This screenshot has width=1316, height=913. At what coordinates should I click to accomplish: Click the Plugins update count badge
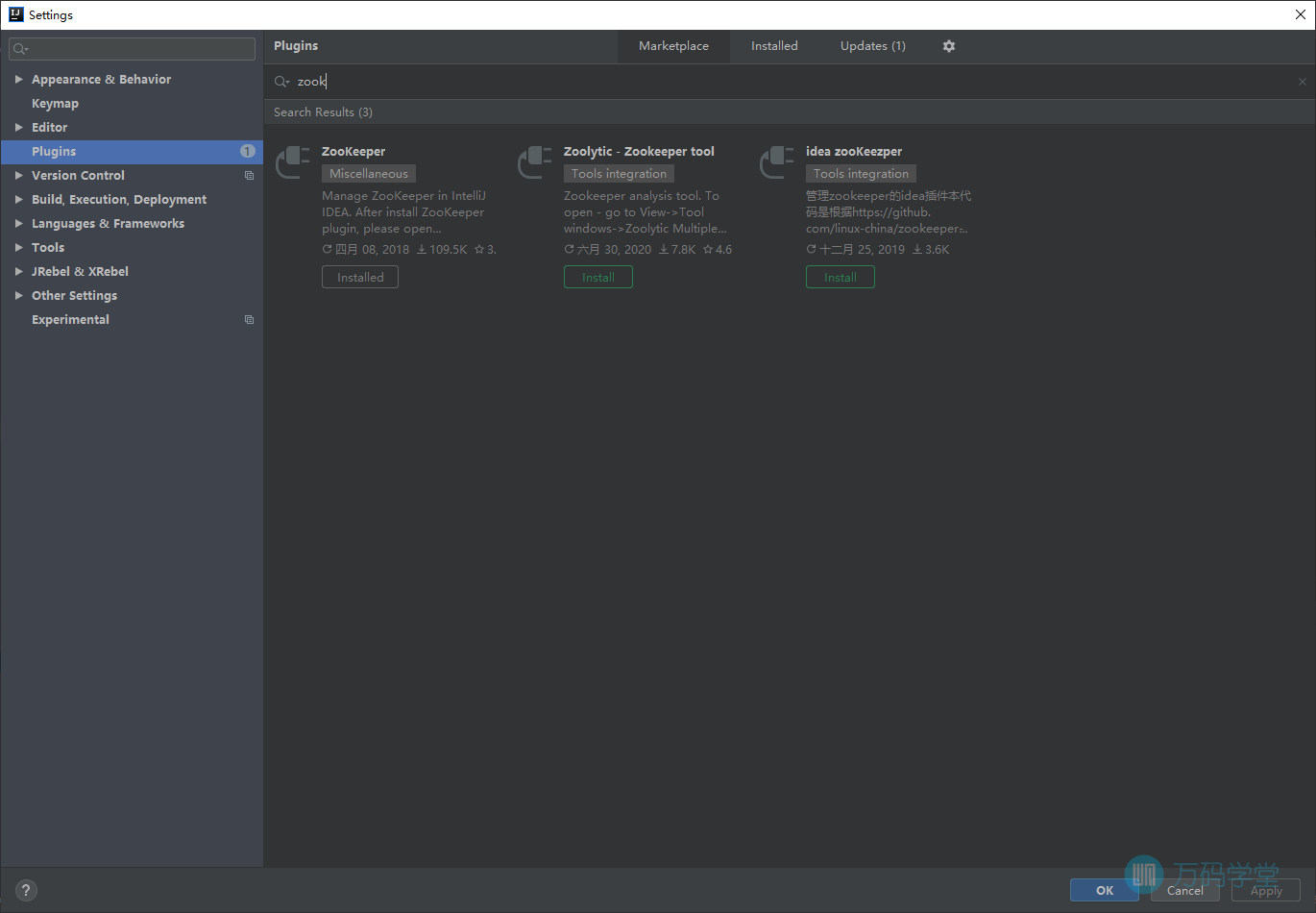click(248, 151)
